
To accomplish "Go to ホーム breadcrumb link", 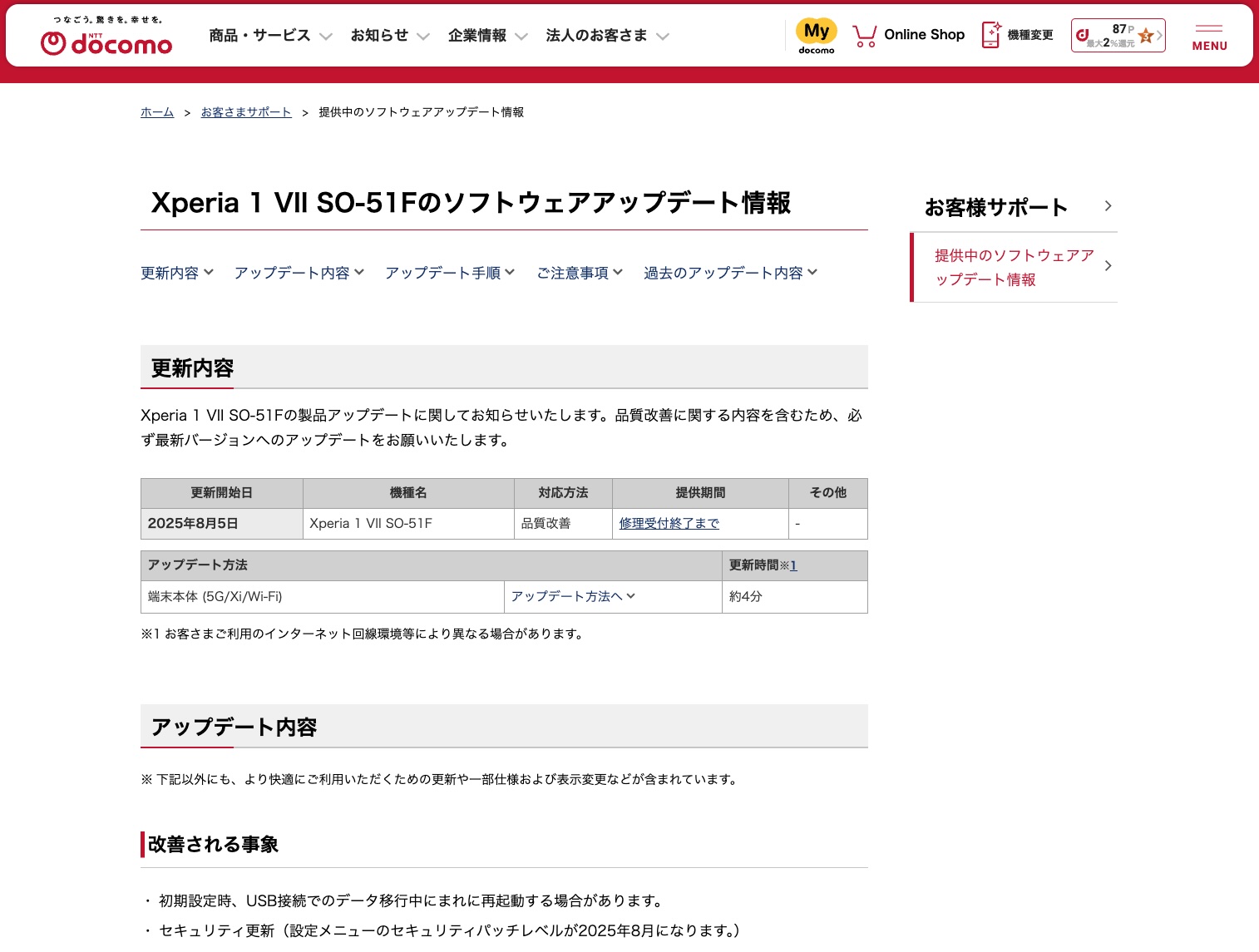I will point(157,112).
